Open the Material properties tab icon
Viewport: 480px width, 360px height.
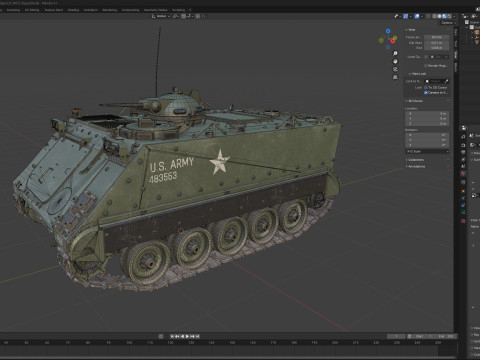point(463,221)
